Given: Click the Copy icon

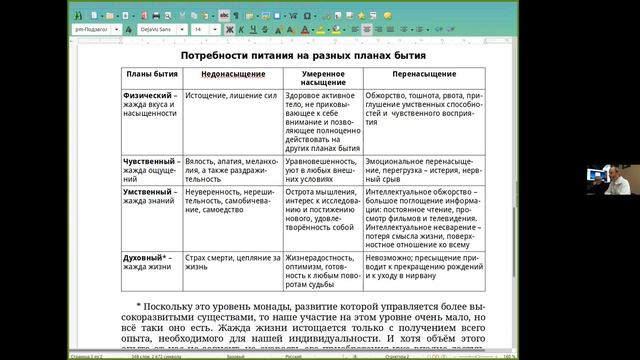Looking at the screenshot, I should [x=194, y=16].
